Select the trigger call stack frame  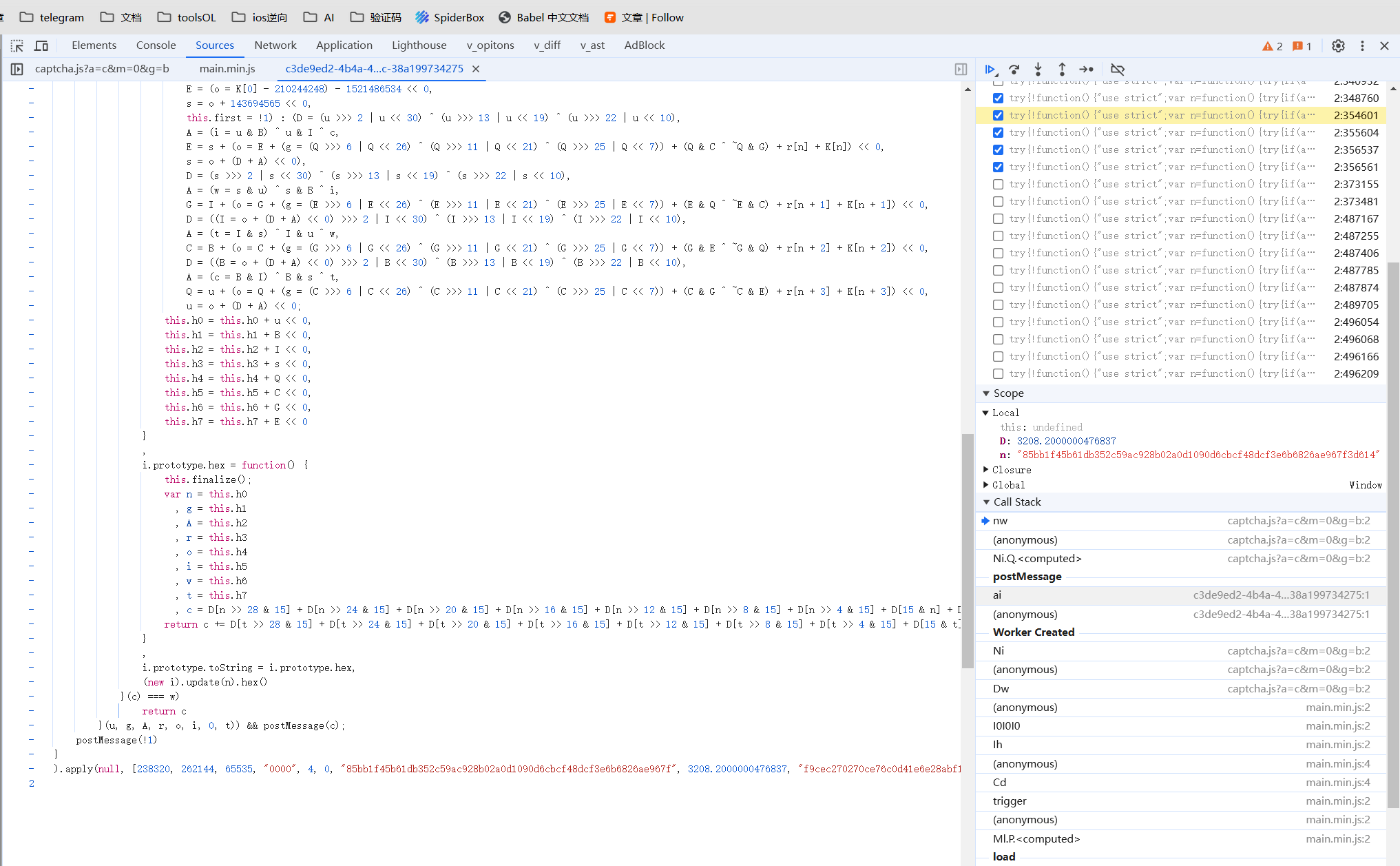click(1181, 801)
